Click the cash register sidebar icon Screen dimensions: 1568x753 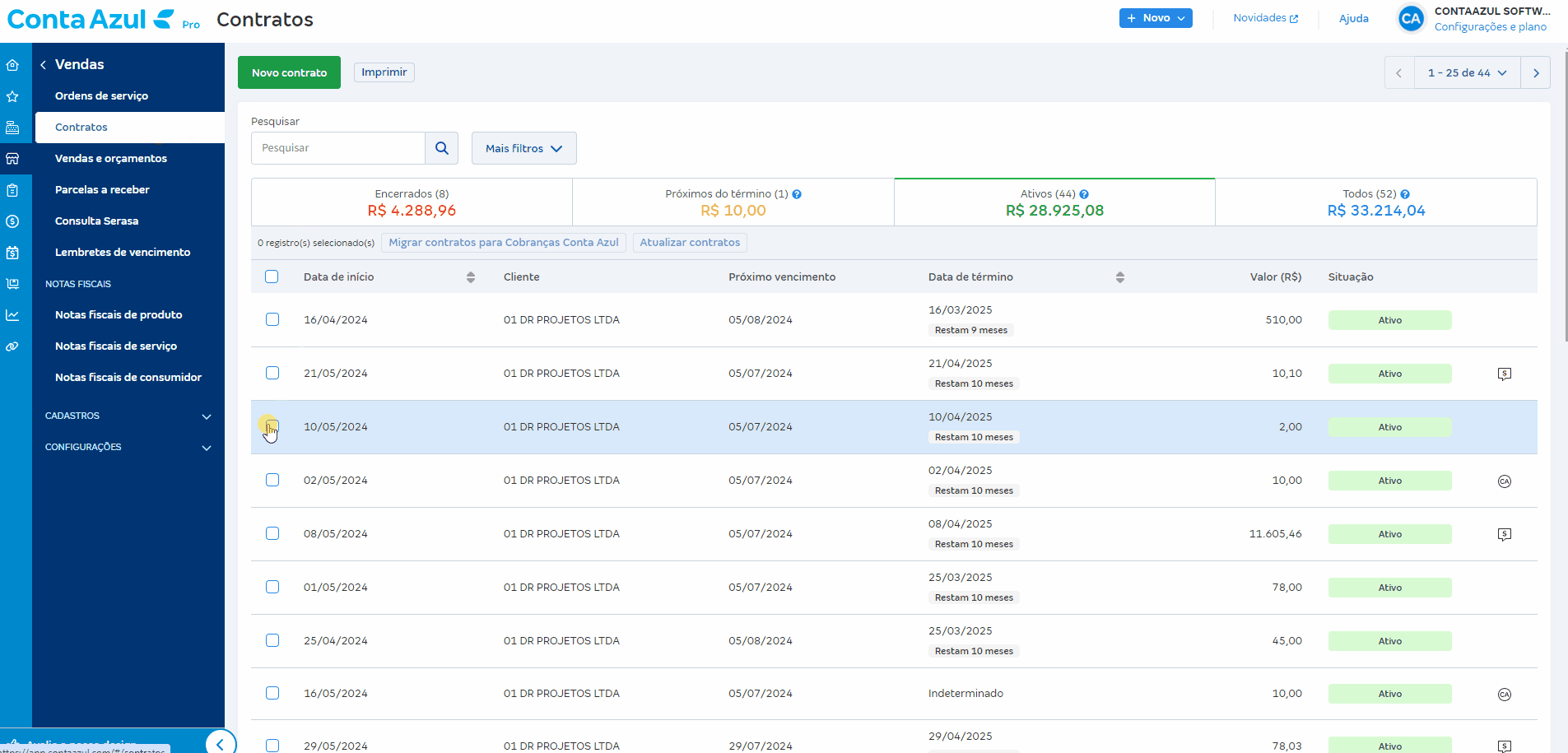(x=12, y=128)
